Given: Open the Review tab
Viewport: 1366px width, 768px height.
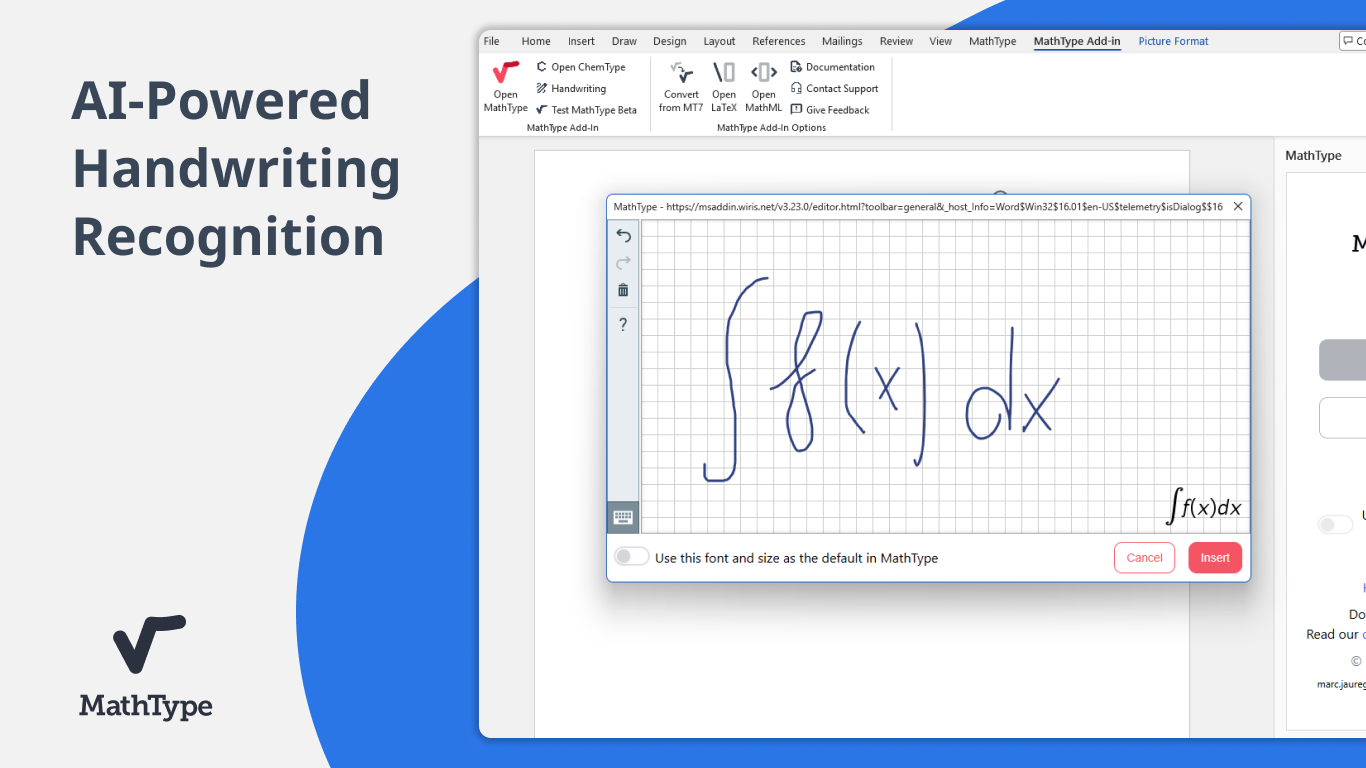Looking at the screenshot, I should (x=896, y=41).
